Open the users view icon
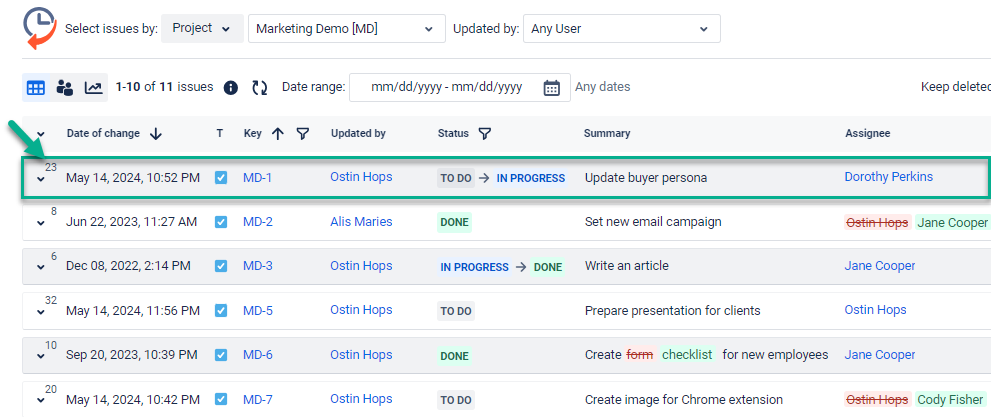The image size is (991, 417). click(65, 88)
